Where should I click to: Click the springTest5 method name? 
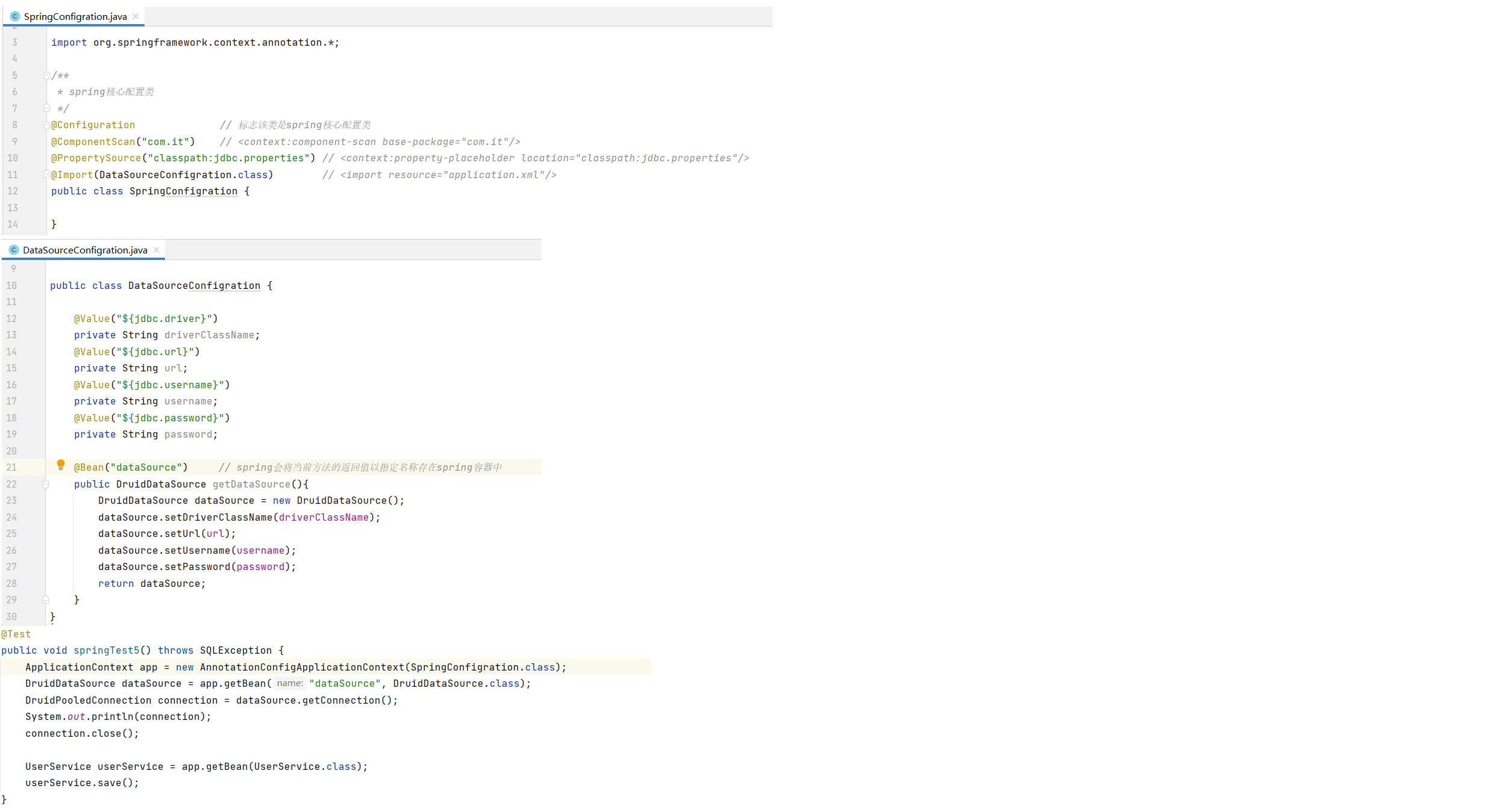tap(106, 650)
